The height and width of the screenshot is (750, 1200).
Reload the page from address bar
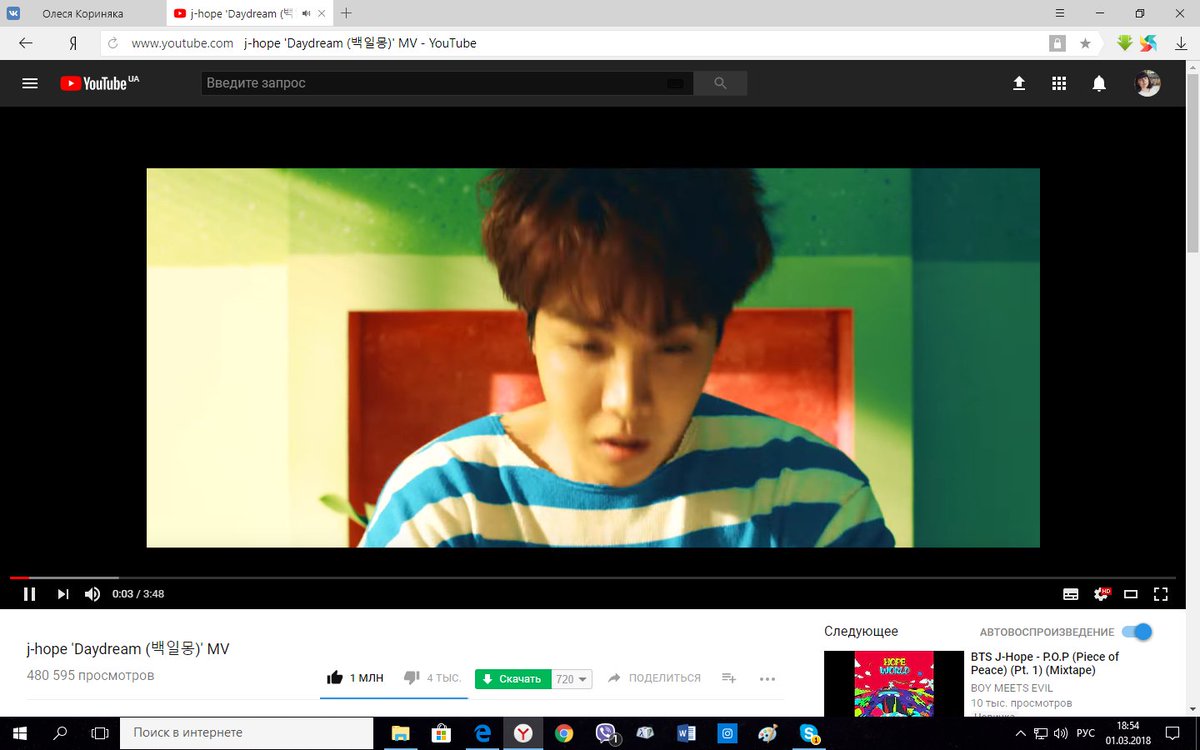[x=113, y=43]
